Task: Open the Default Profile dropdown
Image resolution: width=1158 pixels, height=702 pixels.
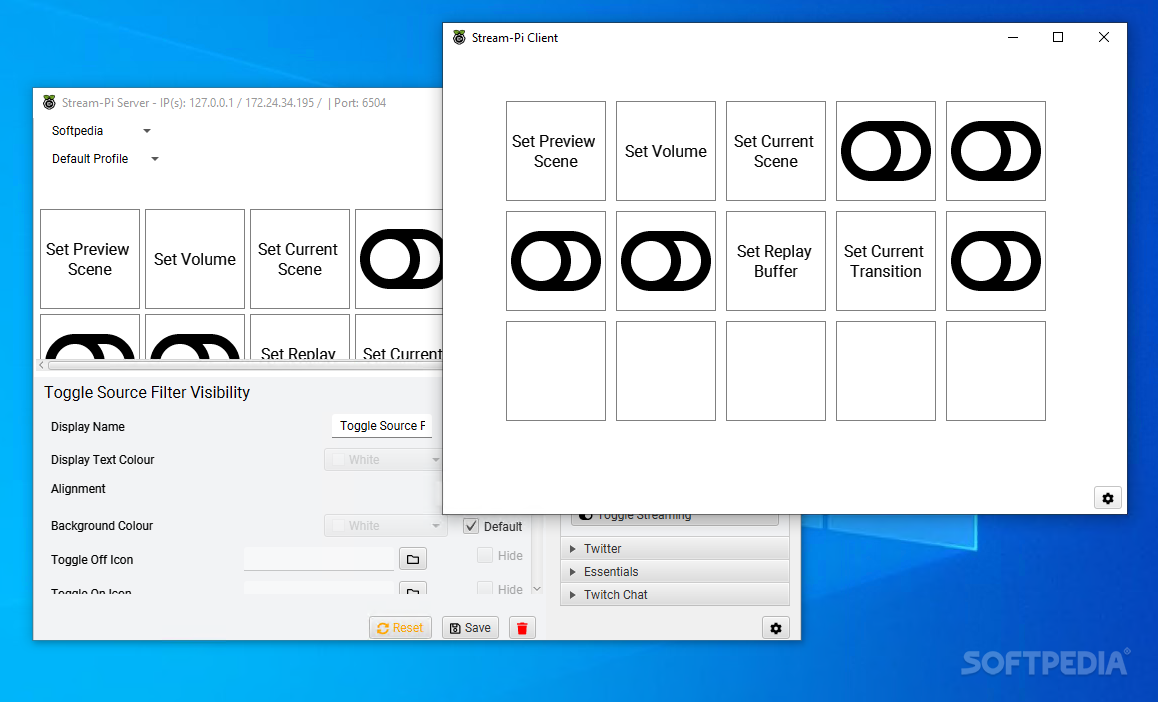Action: click(x=105, y=159)
